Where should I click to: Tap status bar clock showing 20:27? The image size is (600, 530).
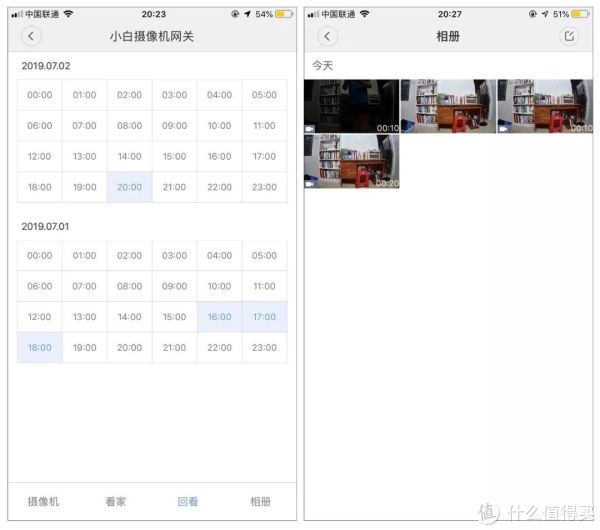[x=450, y=14]
